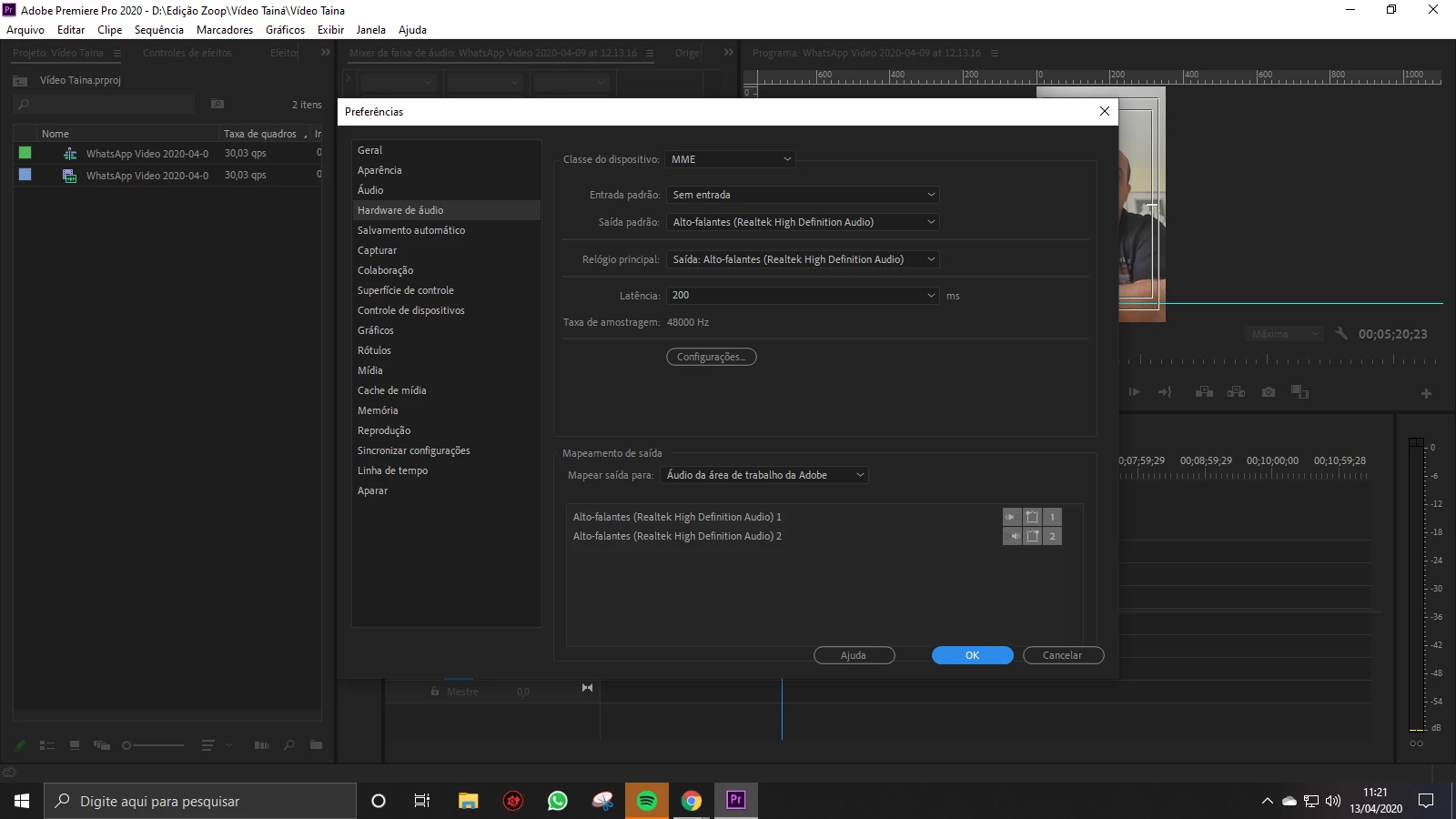Open the Saída padrão dropdown
Image resolution: width=1456 pixels, height=819 pixels.
[x=804, y=222]
